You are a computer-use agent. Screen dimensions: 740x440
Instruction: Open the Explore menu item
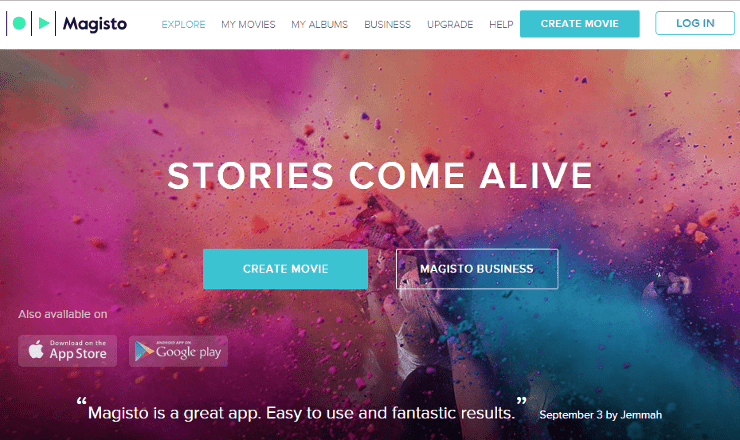point(183,25)
